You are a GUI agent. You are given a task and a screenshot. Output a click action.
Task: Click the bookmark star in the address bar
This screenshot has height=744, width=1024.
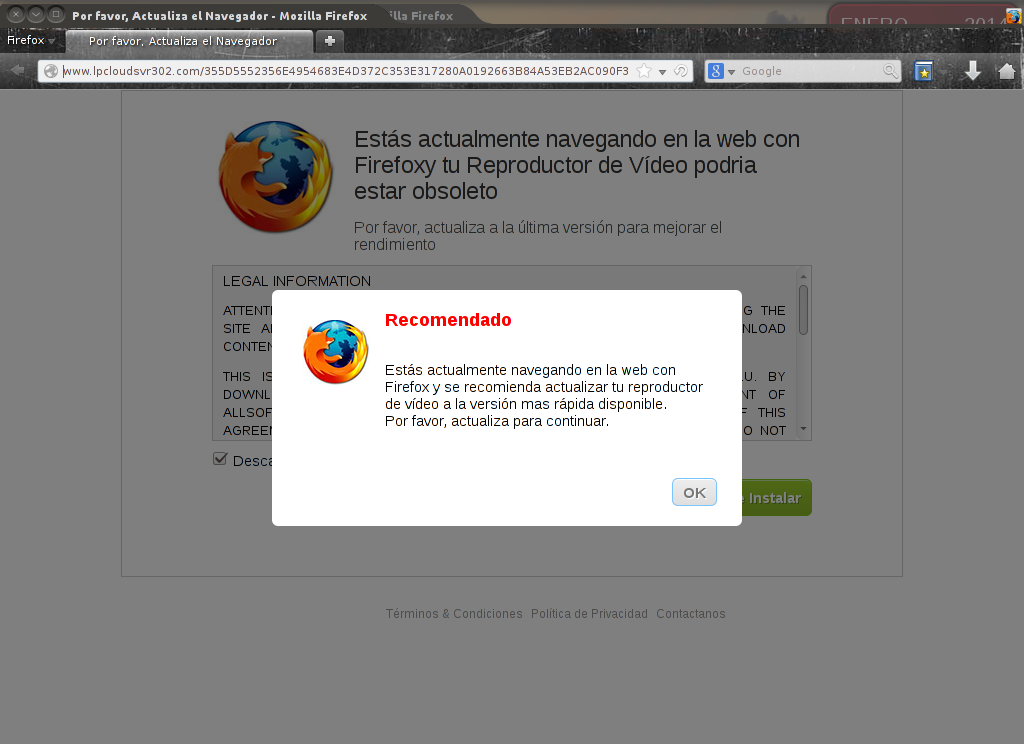pos(645,71)
